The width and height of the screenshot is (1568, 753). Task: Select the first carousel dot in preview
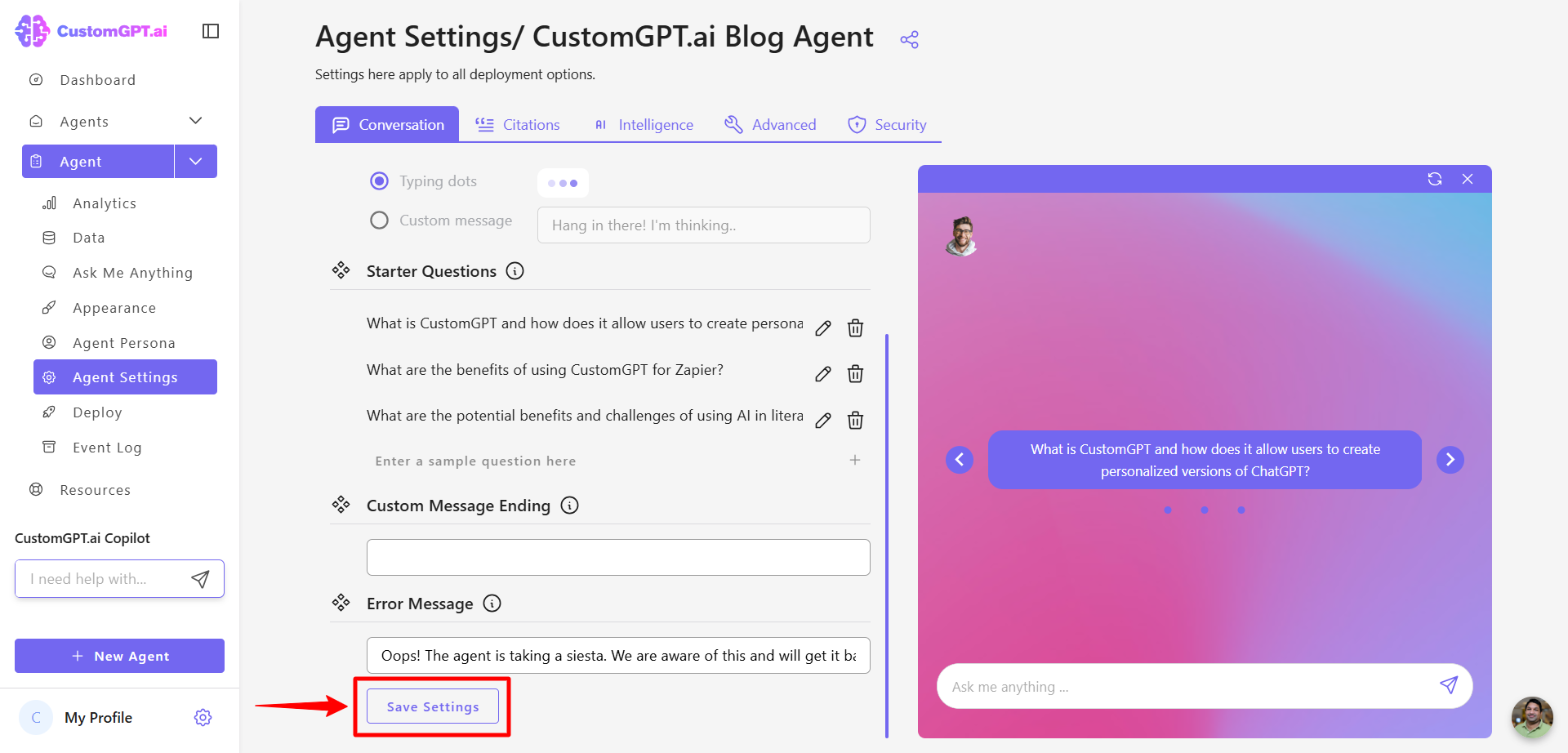(1168, 510)
